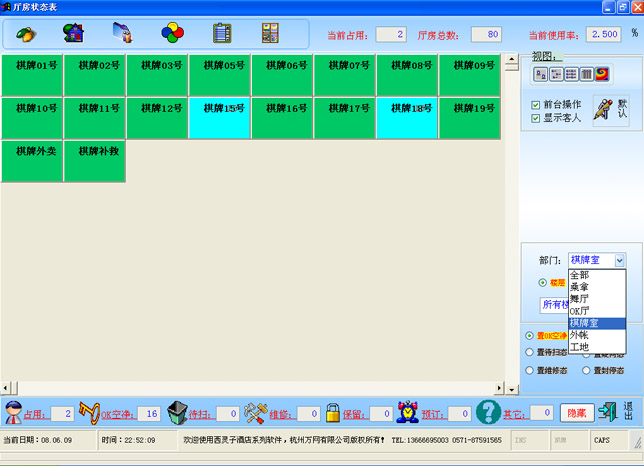The image size is (644, 466).
Task: Toggle the 前台操作 checkbox
Action: pyautogui.click(x=536, y=104)
